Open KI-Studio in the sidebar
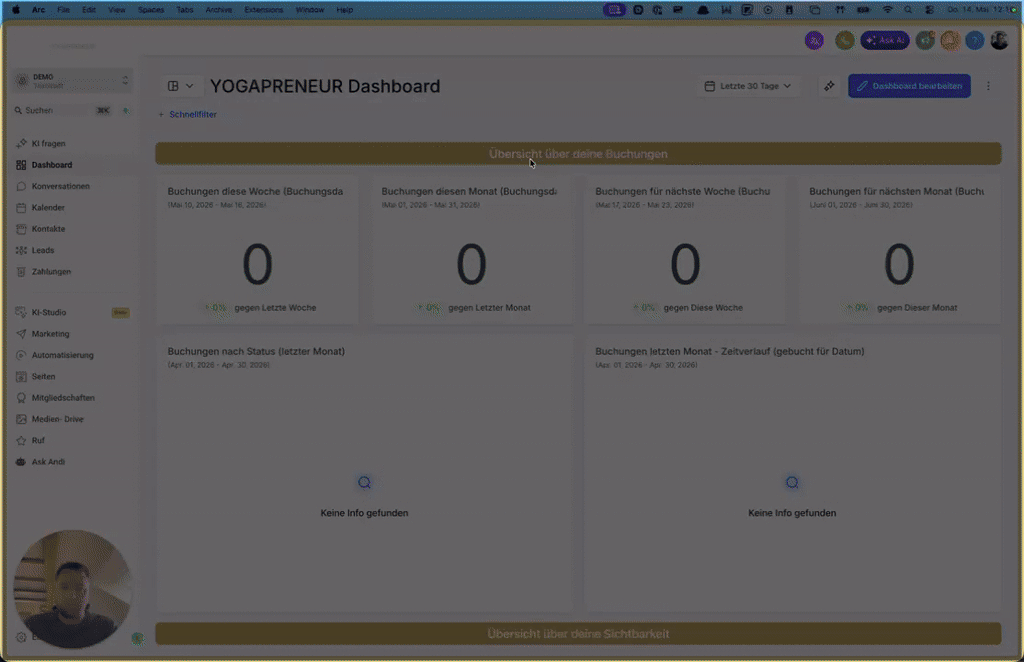The height and width of the screenshot is (662, 1024). (x=49, y=313)
